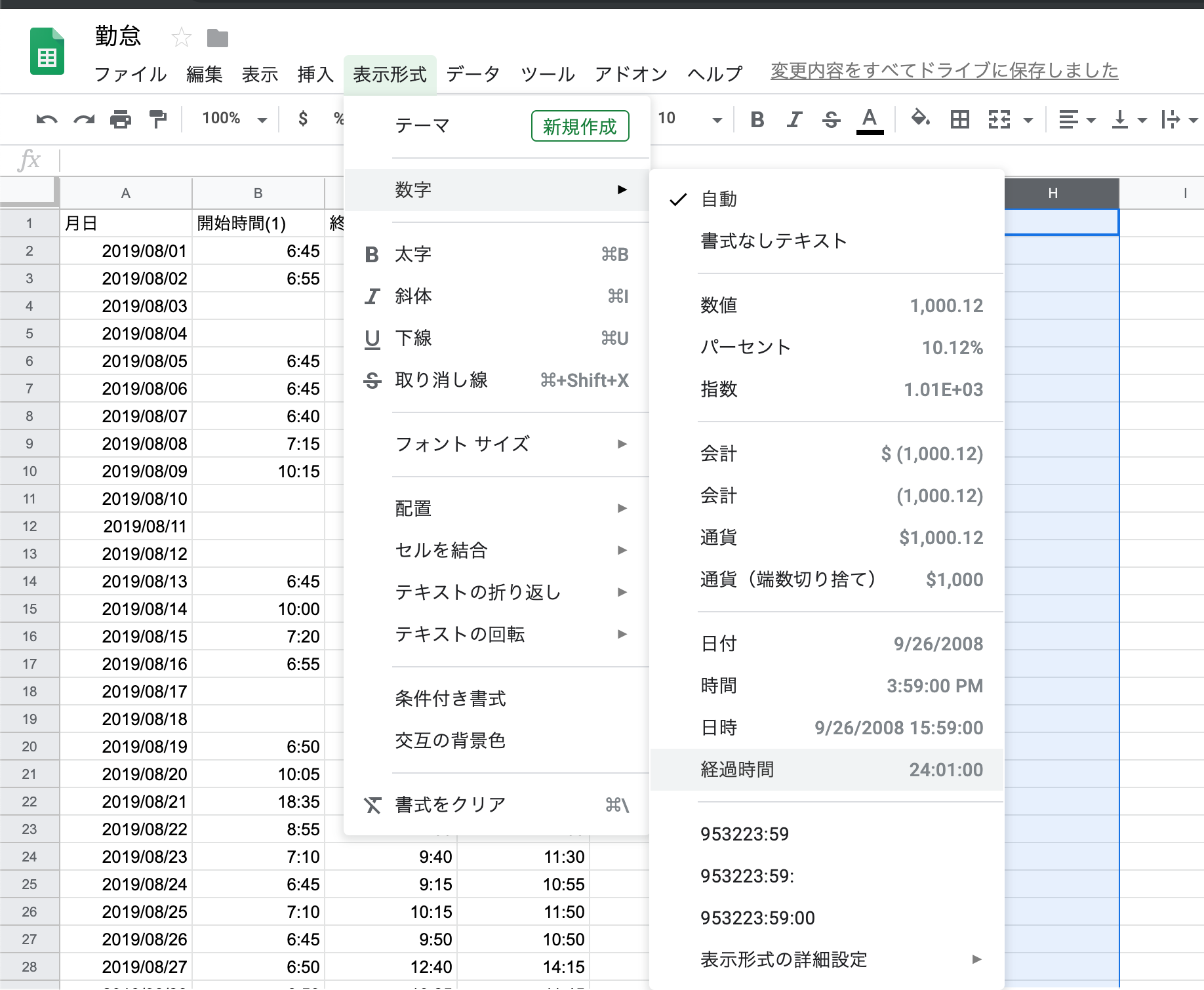Expand the 配置 submenu
The width and height of the screenshot is (1204, 990).
coord(496,509)
